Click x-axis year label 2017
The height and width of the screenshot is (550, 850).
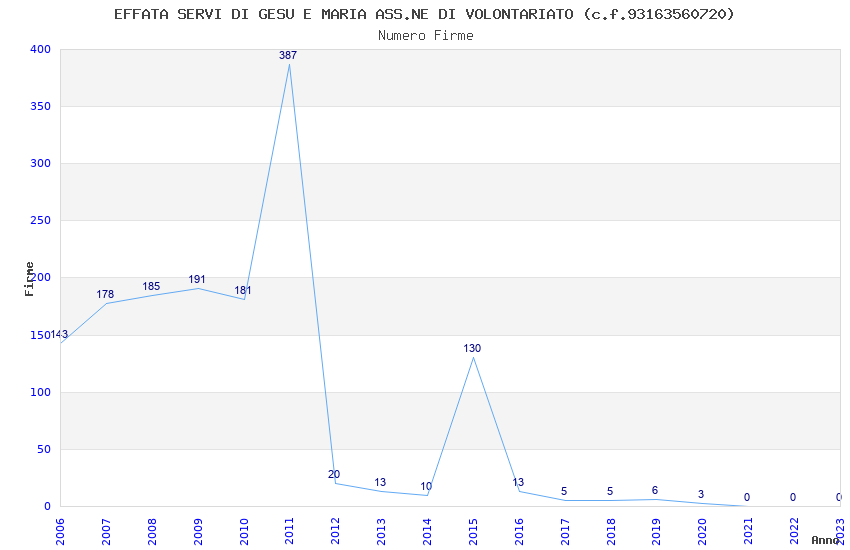(565, 531)
